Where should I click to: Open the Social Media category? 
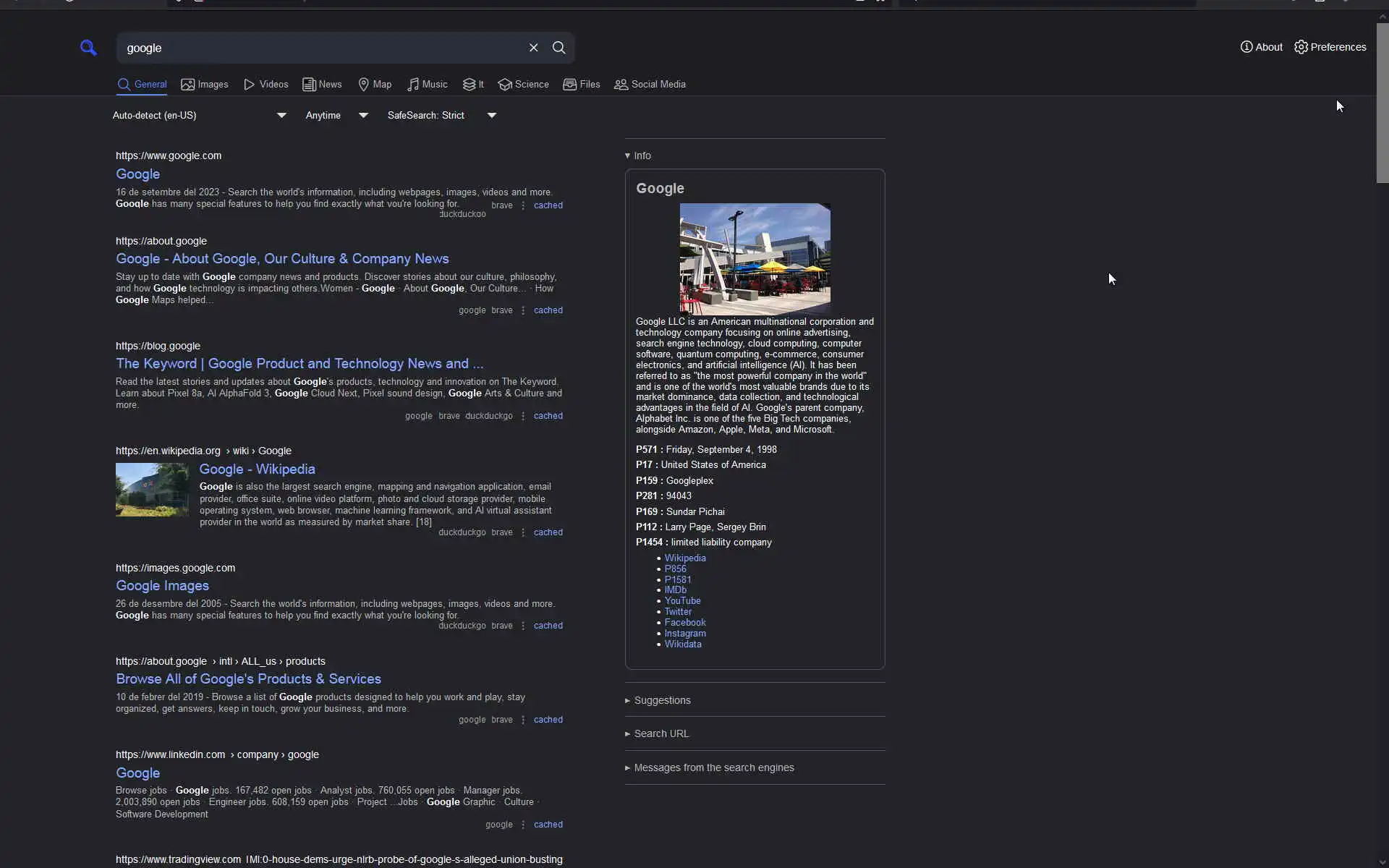click(x=650, y=85)
